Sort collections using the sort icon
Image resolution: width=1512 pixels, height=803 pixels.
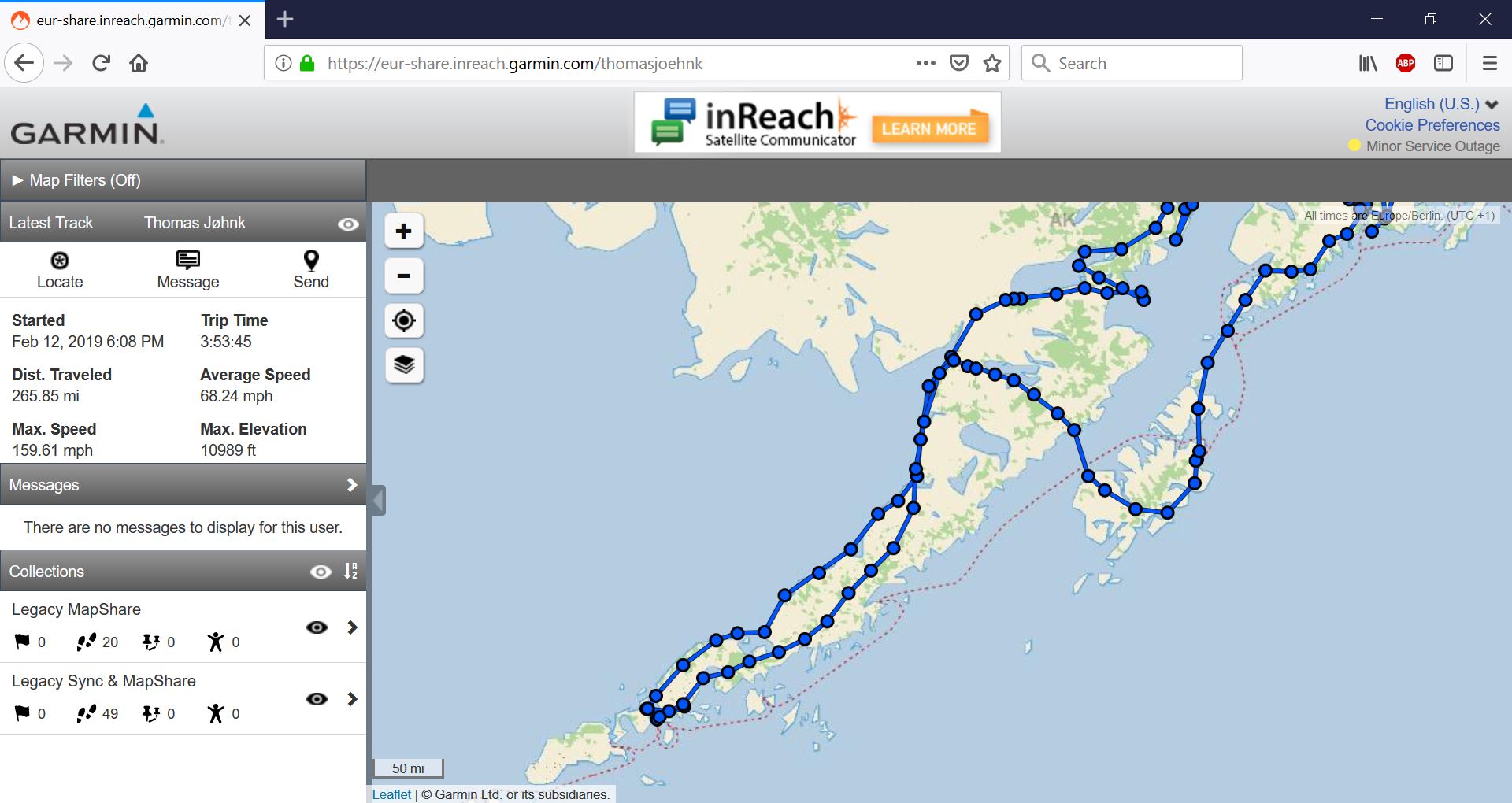click(x=350, y=572)
